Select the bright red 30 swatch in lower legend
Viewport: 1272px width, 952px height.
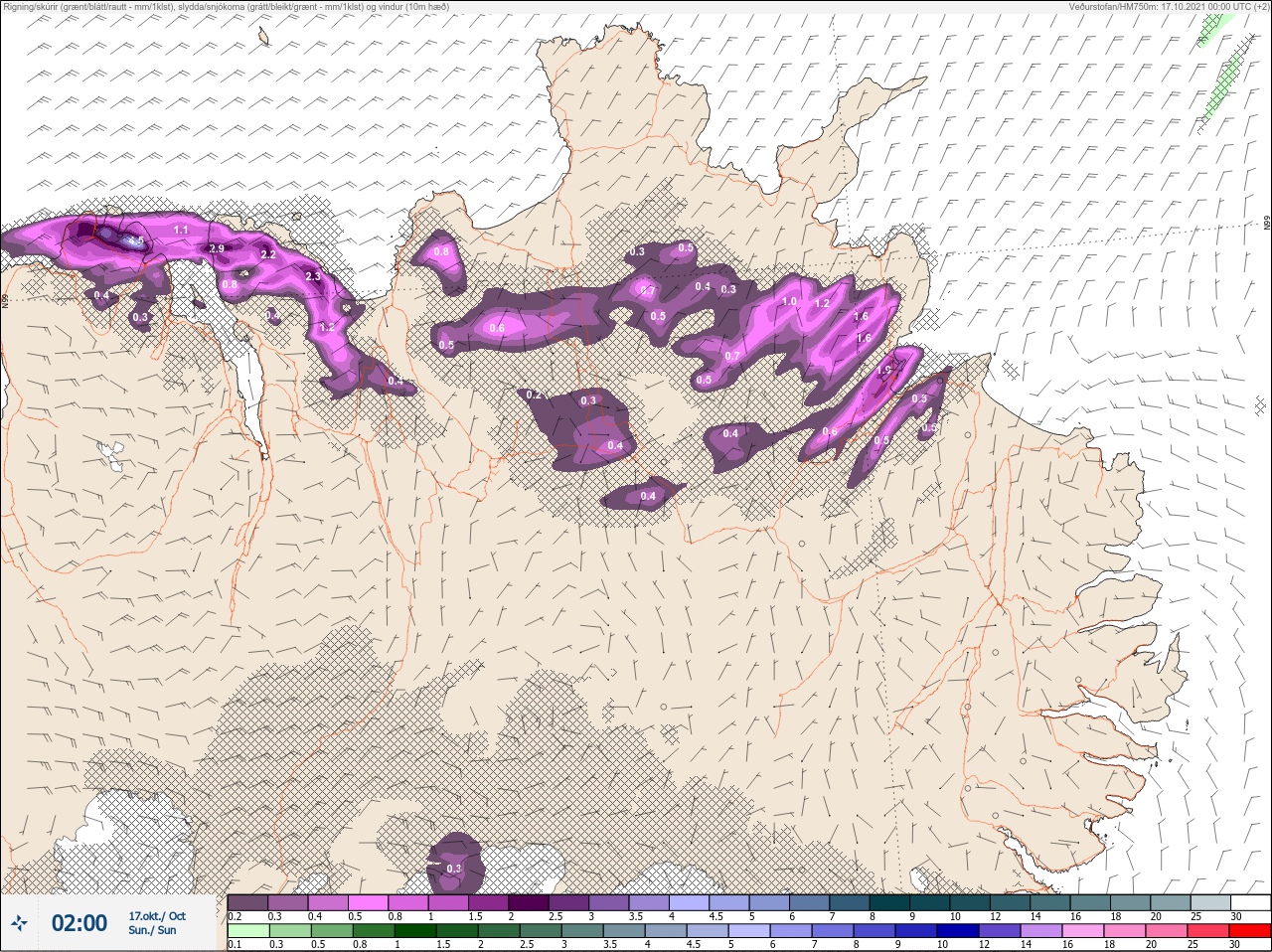point(1250,931)
